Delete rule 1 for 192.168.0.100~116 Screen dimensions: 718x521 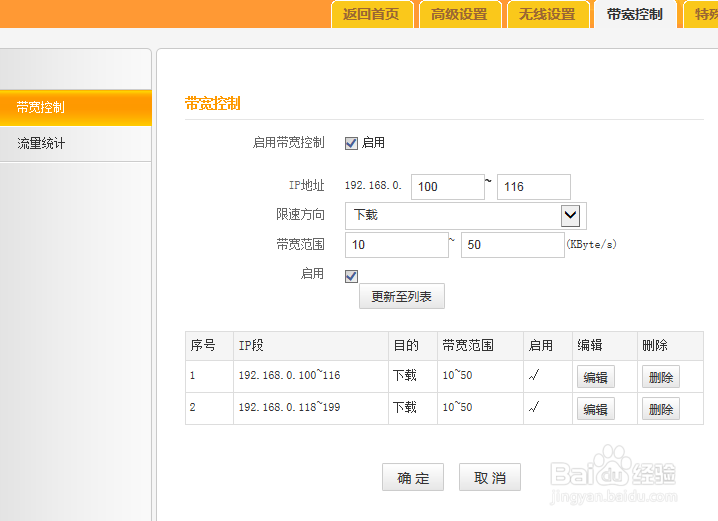[661, 377]
